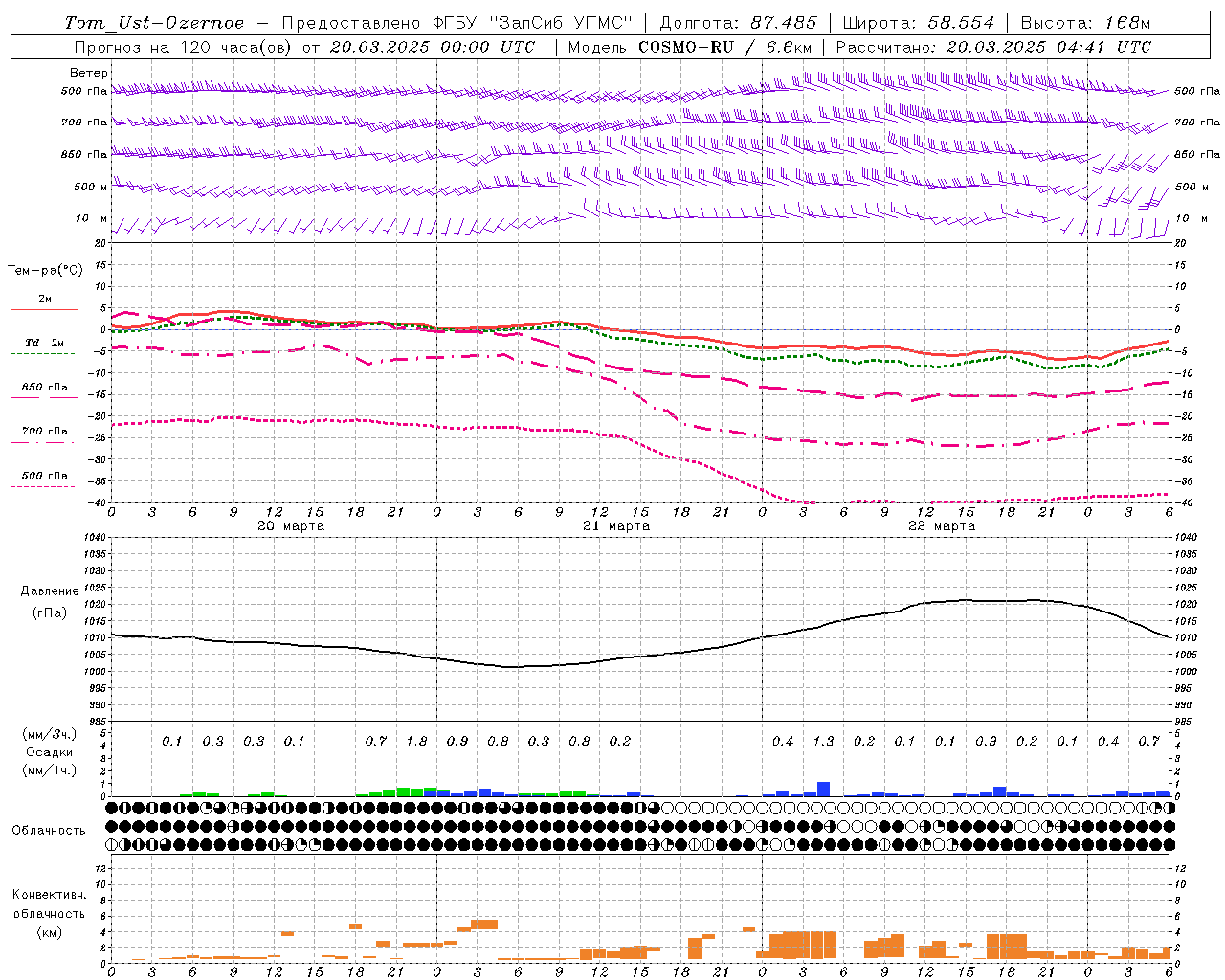
Task: Click the station title Tom_Ust-Ozernoe
Action: [x=154, y=23]
